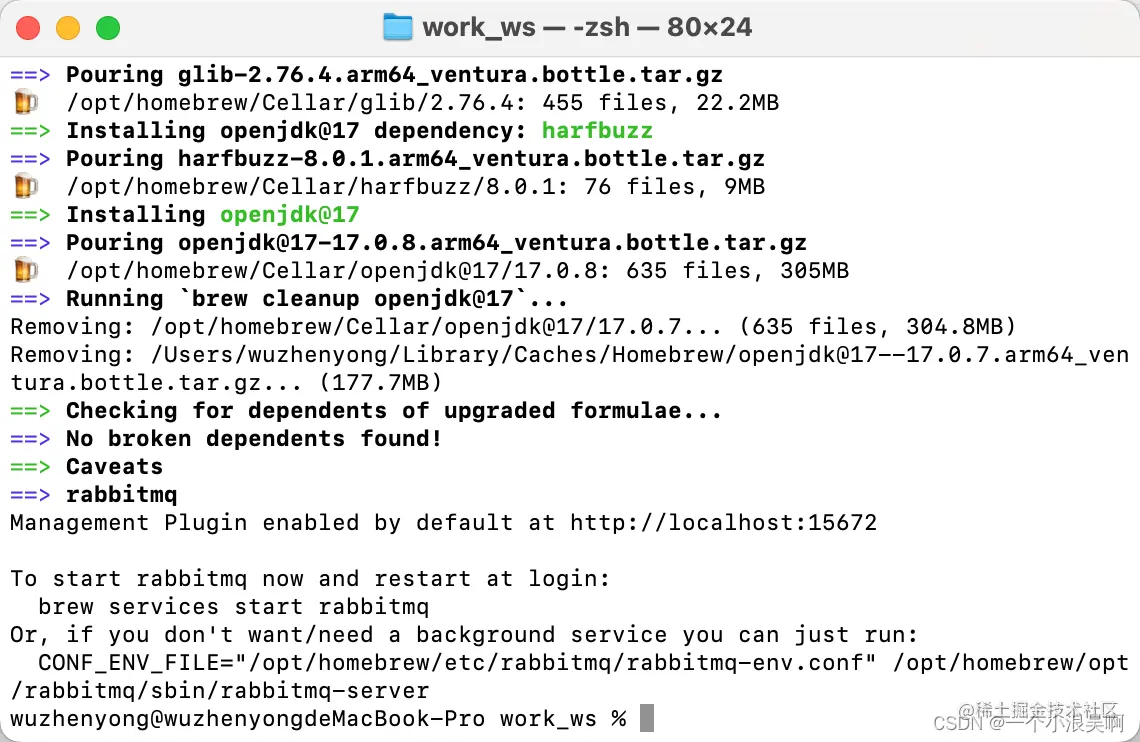This screenshot has height=742, width=1140.
Task: Click the line starting 'Or, if you don't want/need'
Action: (x=464, y=634)
